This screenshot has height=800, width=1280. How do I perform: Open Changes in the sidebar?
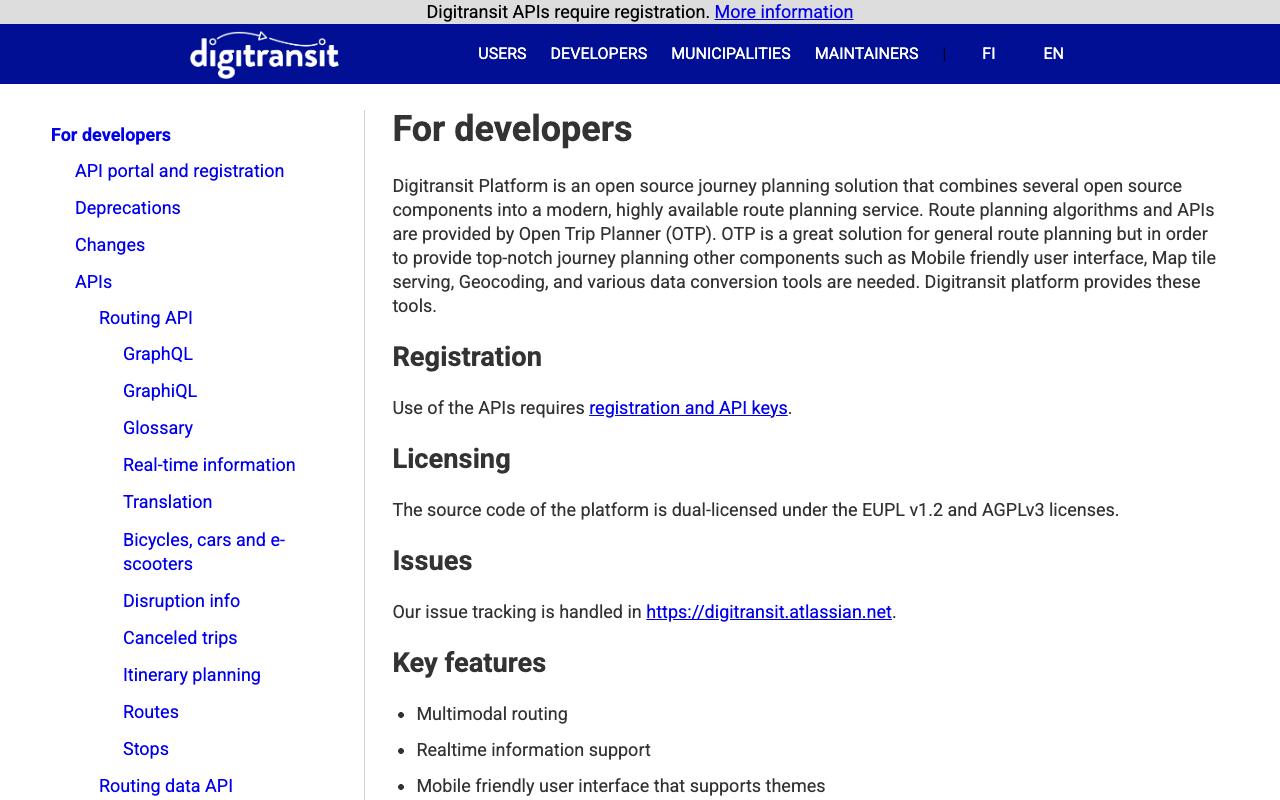pos(110,245)
